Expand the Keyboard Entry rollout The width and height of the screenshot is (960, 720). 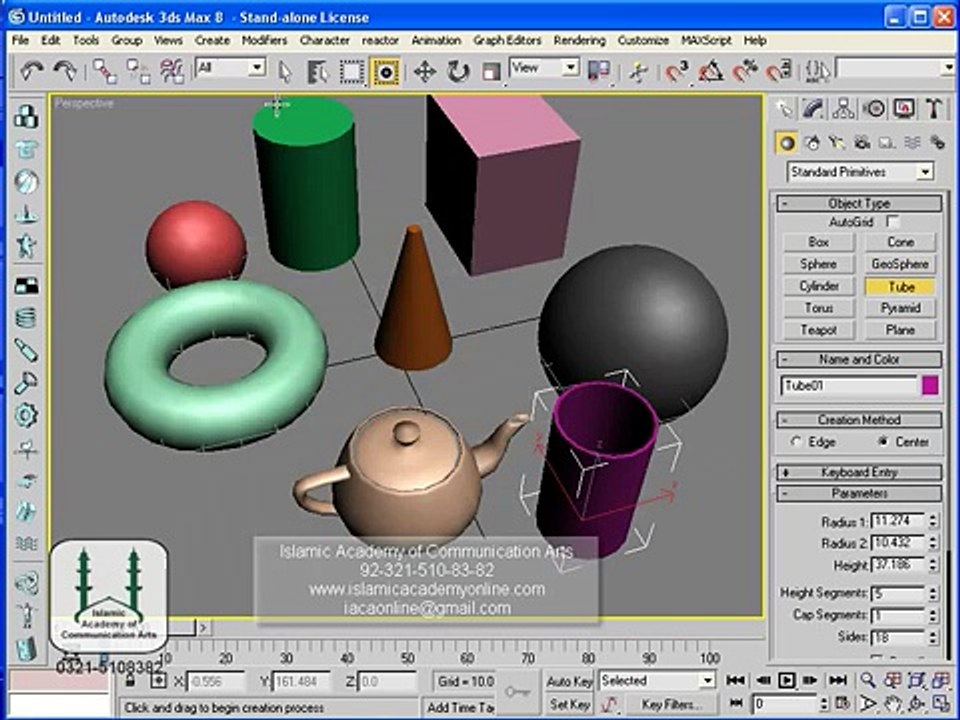click(859, 472)
